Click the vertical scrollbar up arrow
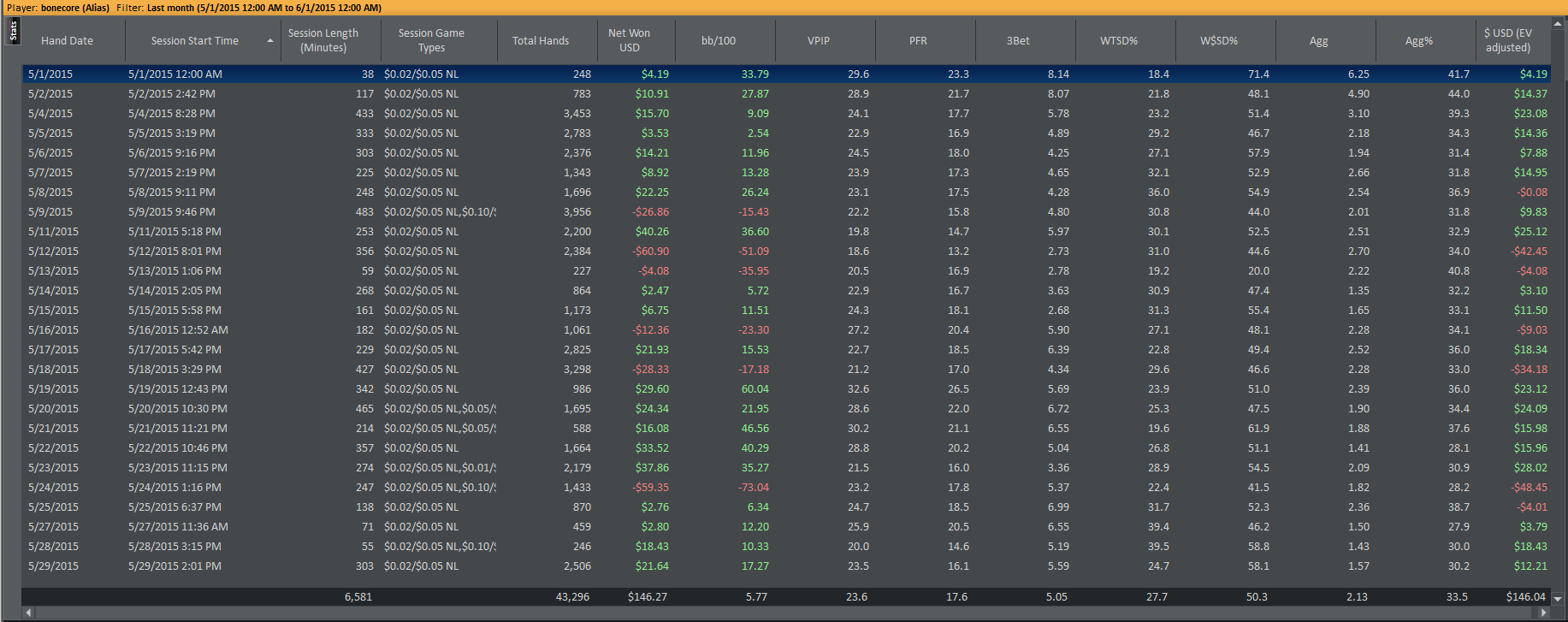The width and height of the screenshot is (1568, 622). coord(1559,25)
